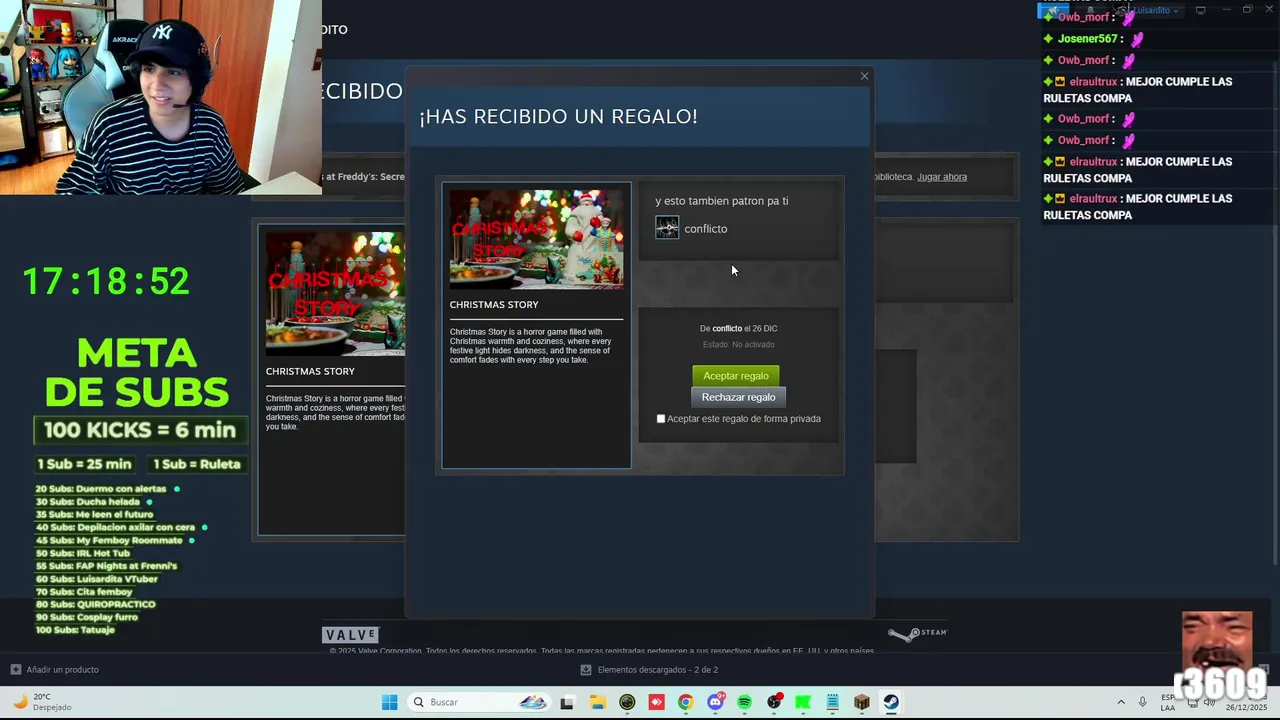
Task: Click the Steam icon in the taskbar
Action: coord(891,702)
